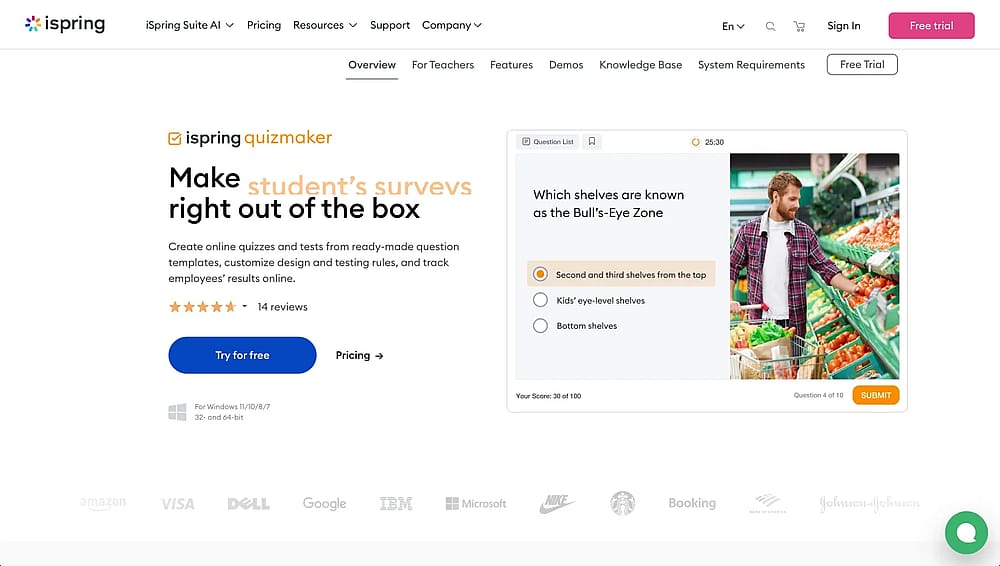Select 'Second and third shelves from the top'
This screenshot has width=1000, height=566.
coord(621,274)
